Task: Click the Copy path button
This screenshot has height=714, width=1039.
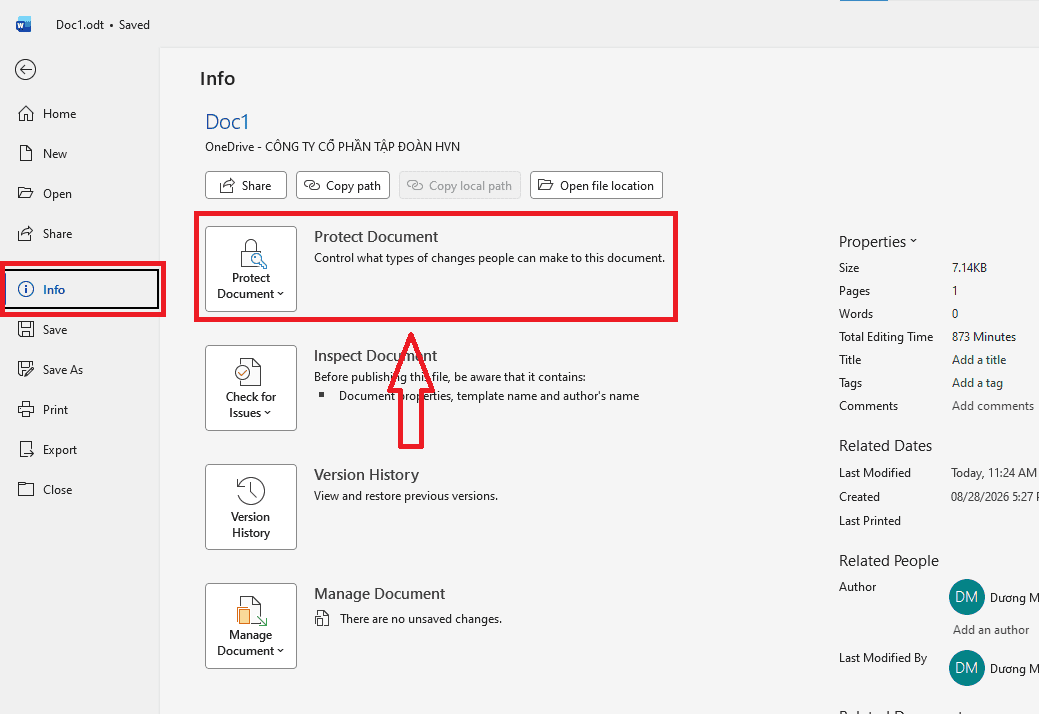Action: 343,185
